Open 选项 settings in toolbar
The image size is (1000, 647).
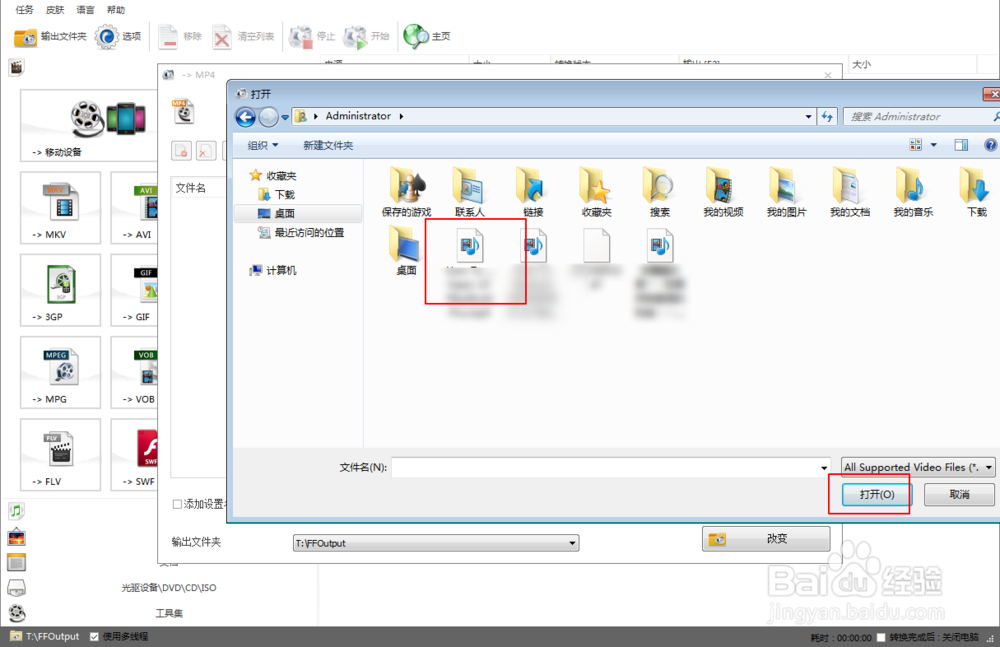coord(118,36)
